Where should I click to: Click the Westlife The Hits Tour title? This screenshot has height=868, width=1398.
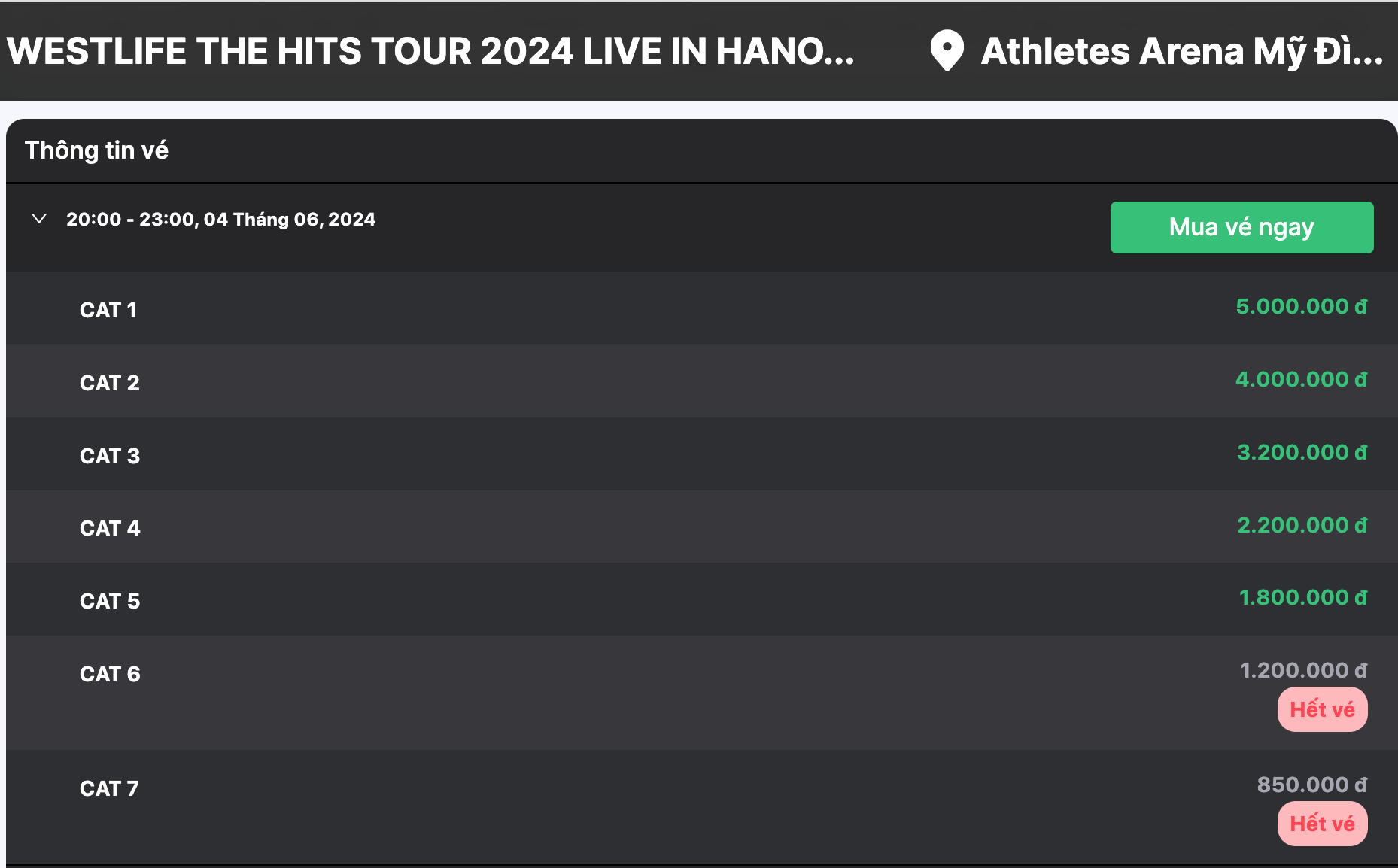click(x=430, y=51)
